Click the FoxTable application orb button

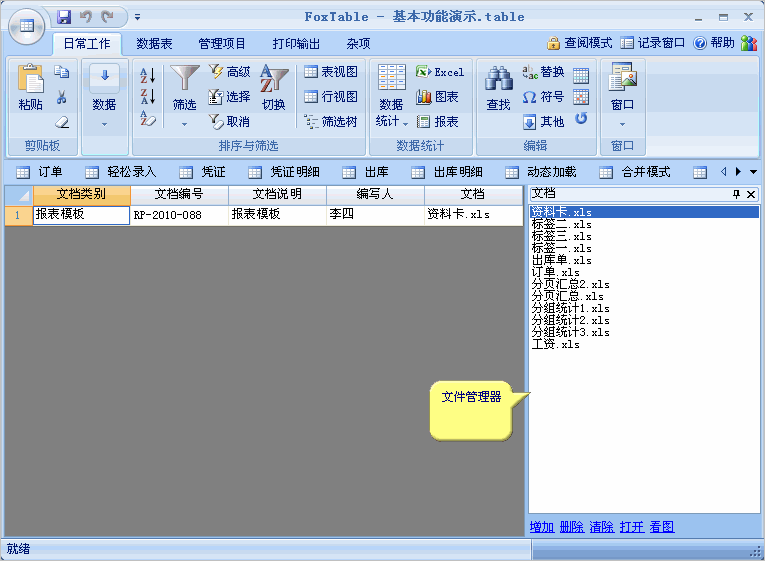27,26
